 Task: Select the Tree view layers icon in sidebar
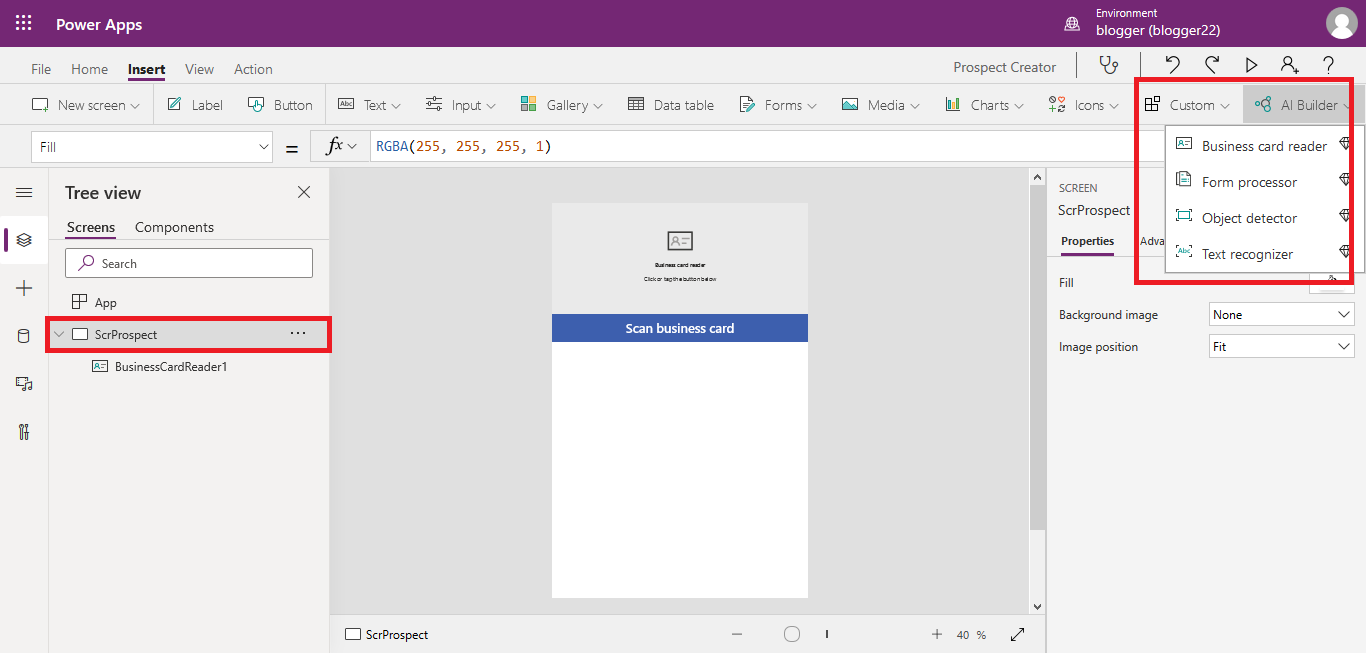click(24, 240)
